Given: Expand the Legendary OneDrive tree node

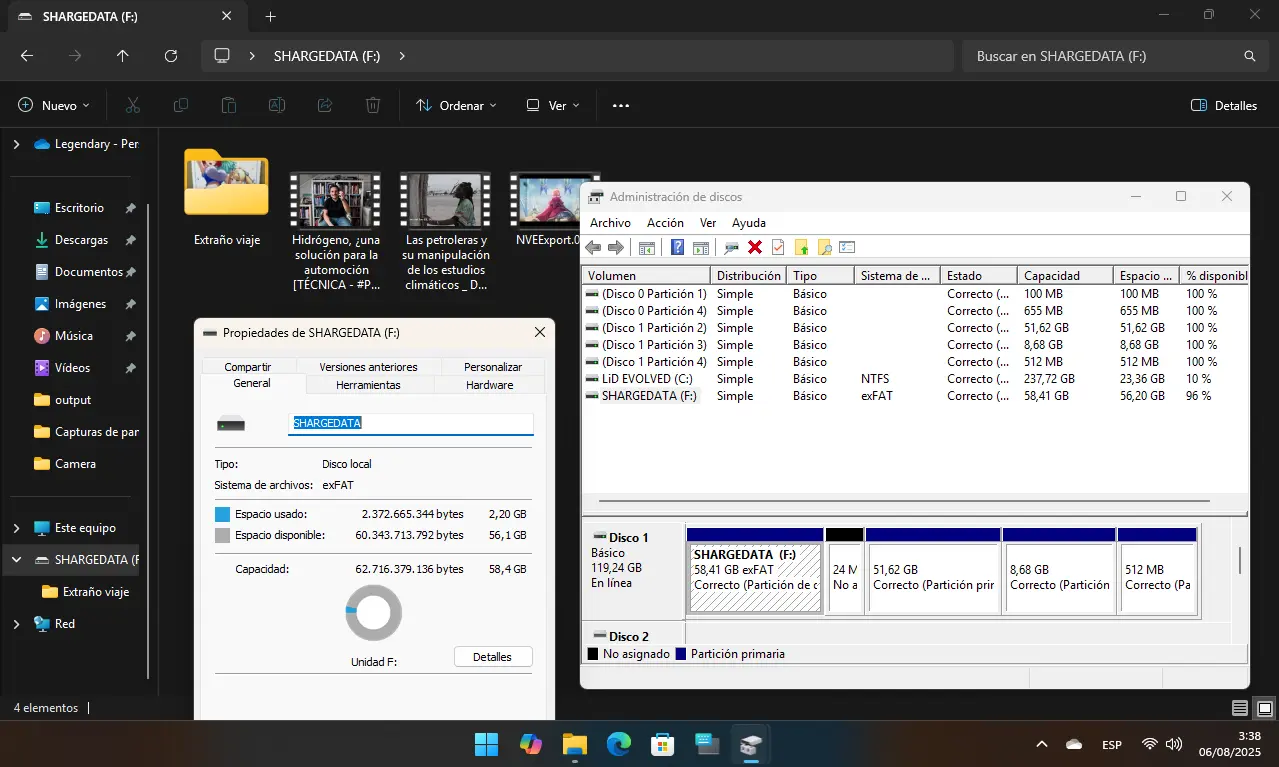Looking at the screenshot, I should (16, 144).
